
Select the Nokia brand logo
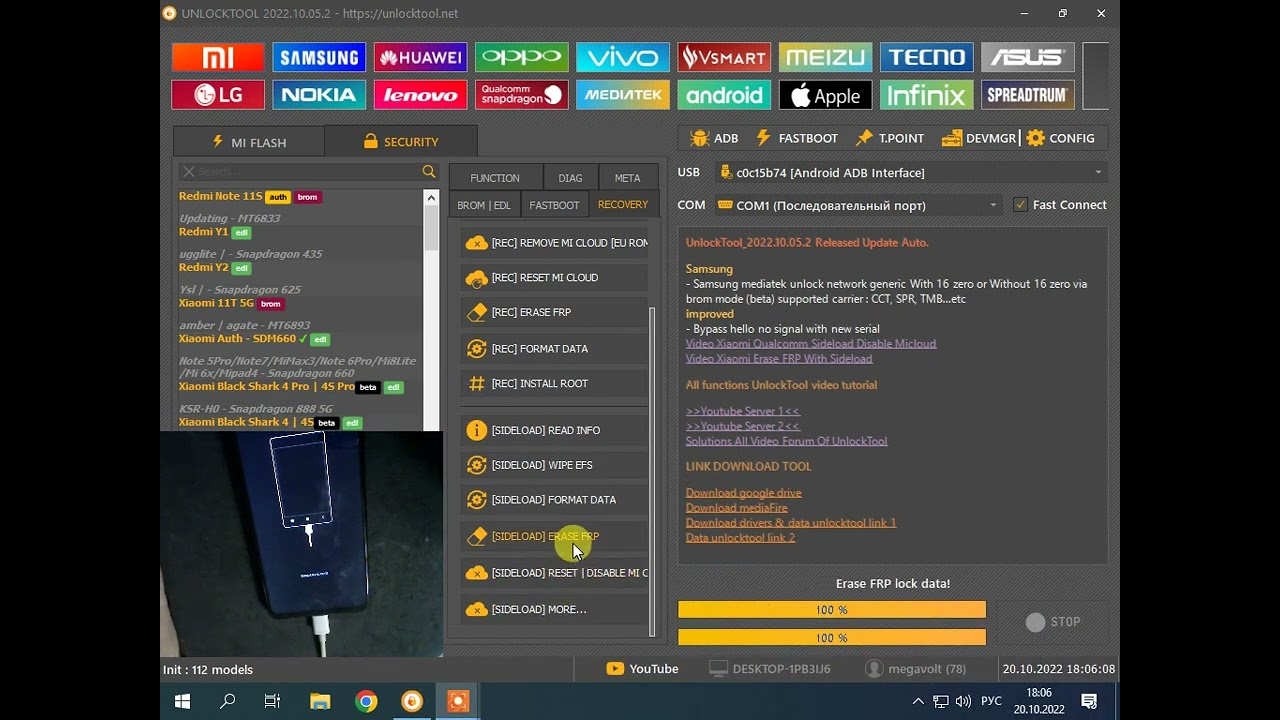tap(319, 95)
